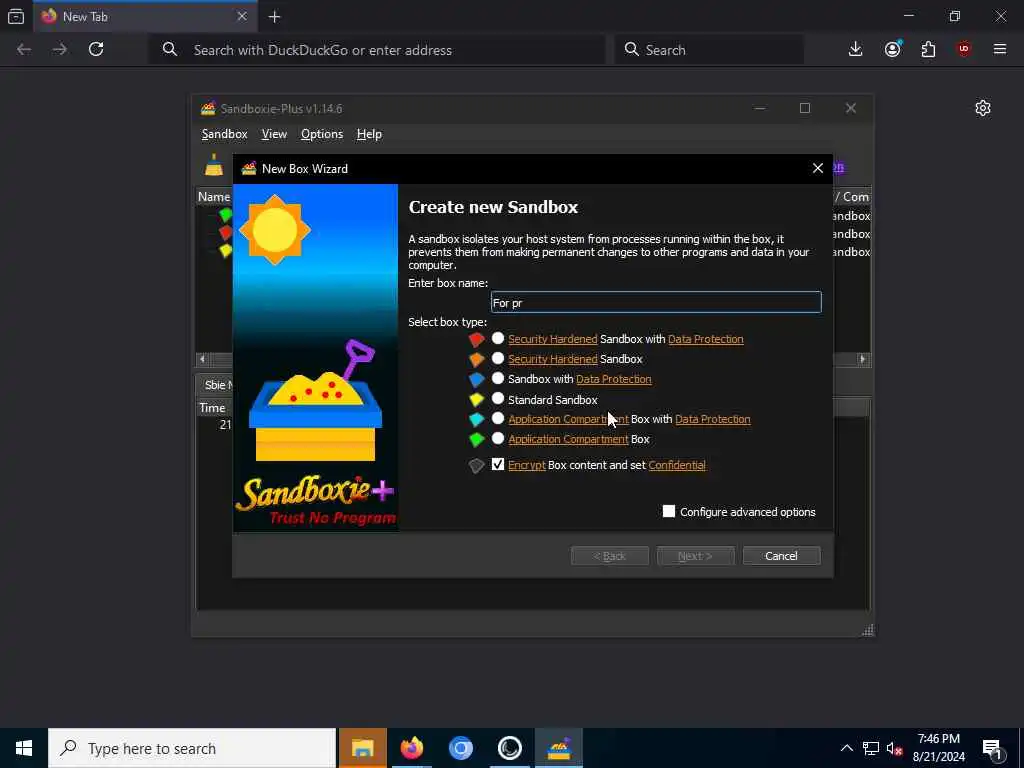Open the browser hamburger application menu
The width and height of the screenshot is (1024, 768).
tap(1000, 49)
